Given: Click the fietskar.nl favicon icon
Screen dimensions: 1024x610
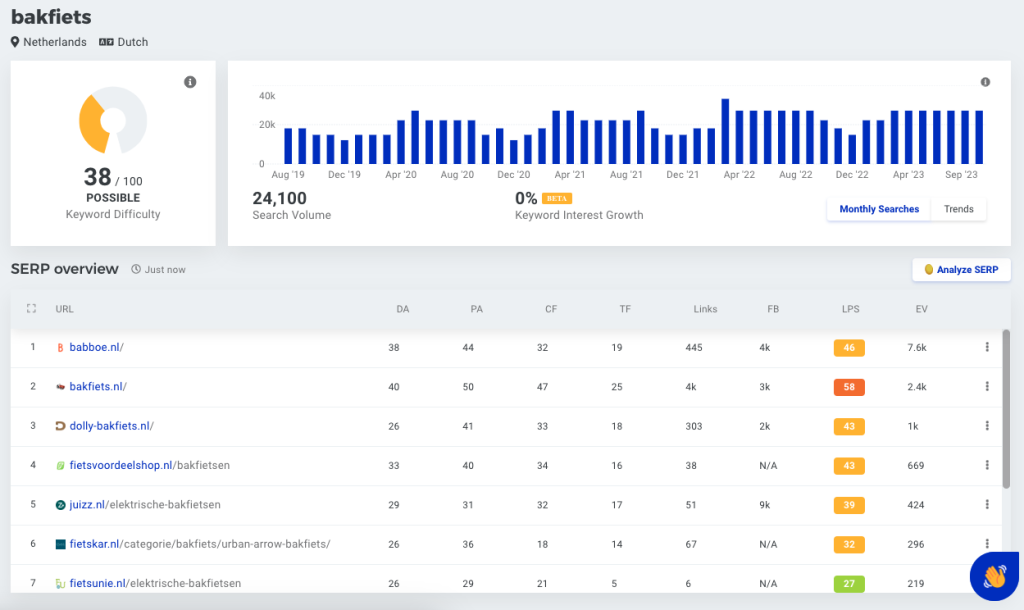Looking at the screenshot, I should pos(60,544).
